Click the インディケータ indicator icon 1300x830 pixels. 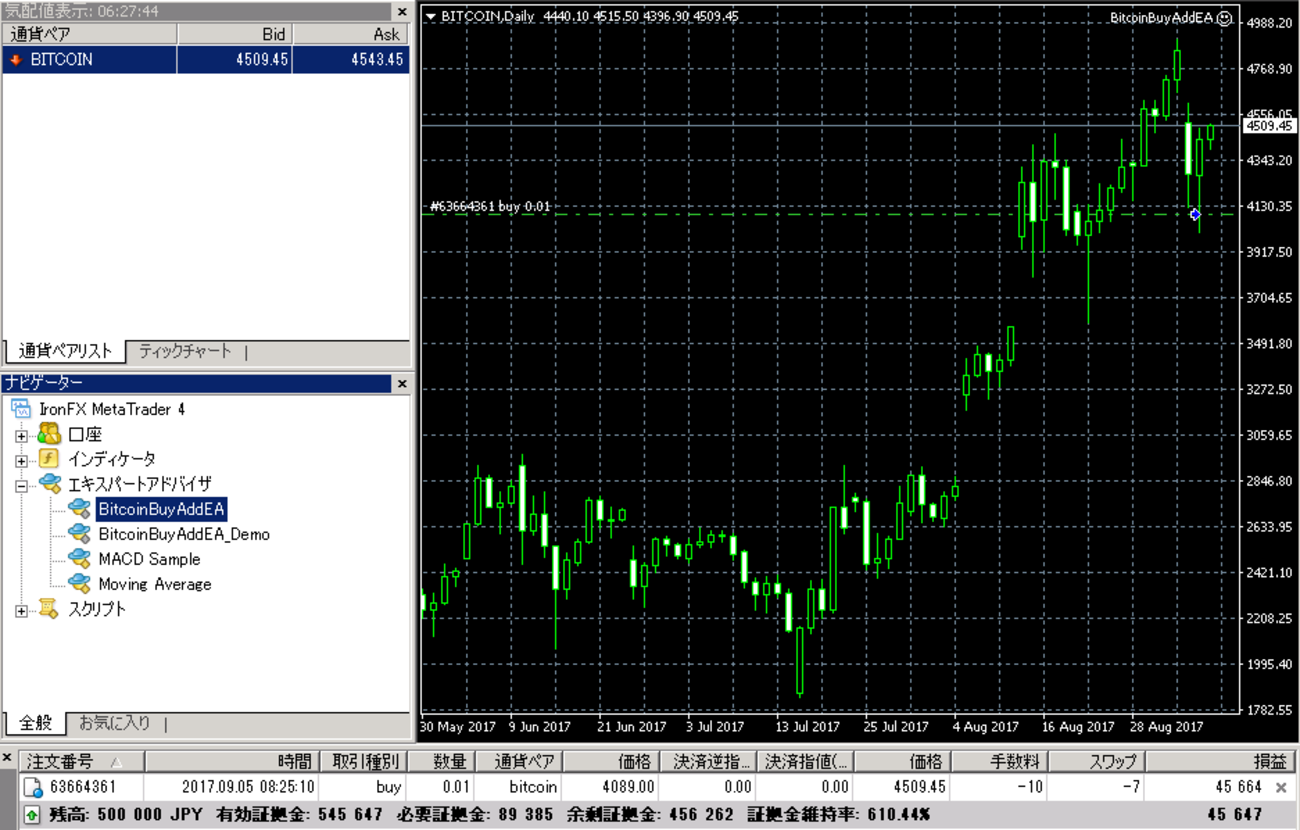(x=49, y=459)
